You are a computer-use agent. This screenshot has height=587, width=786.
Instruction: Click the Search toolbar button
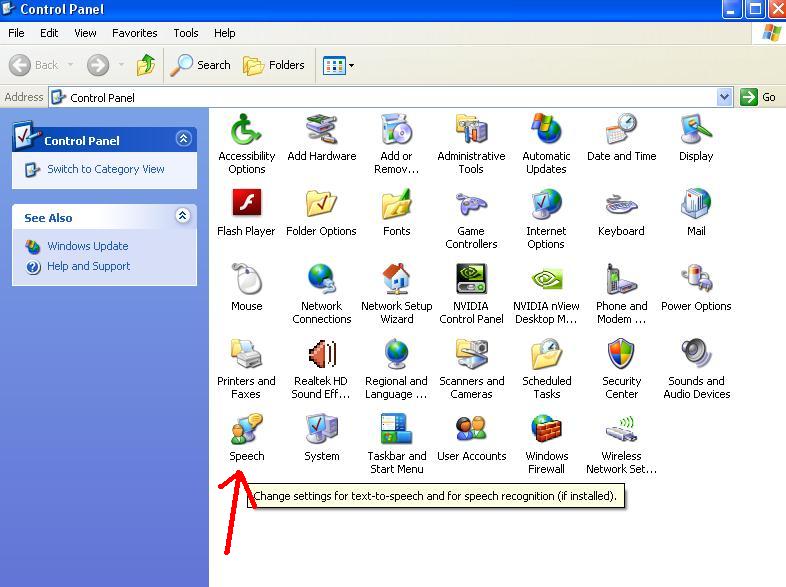[200, 65]
